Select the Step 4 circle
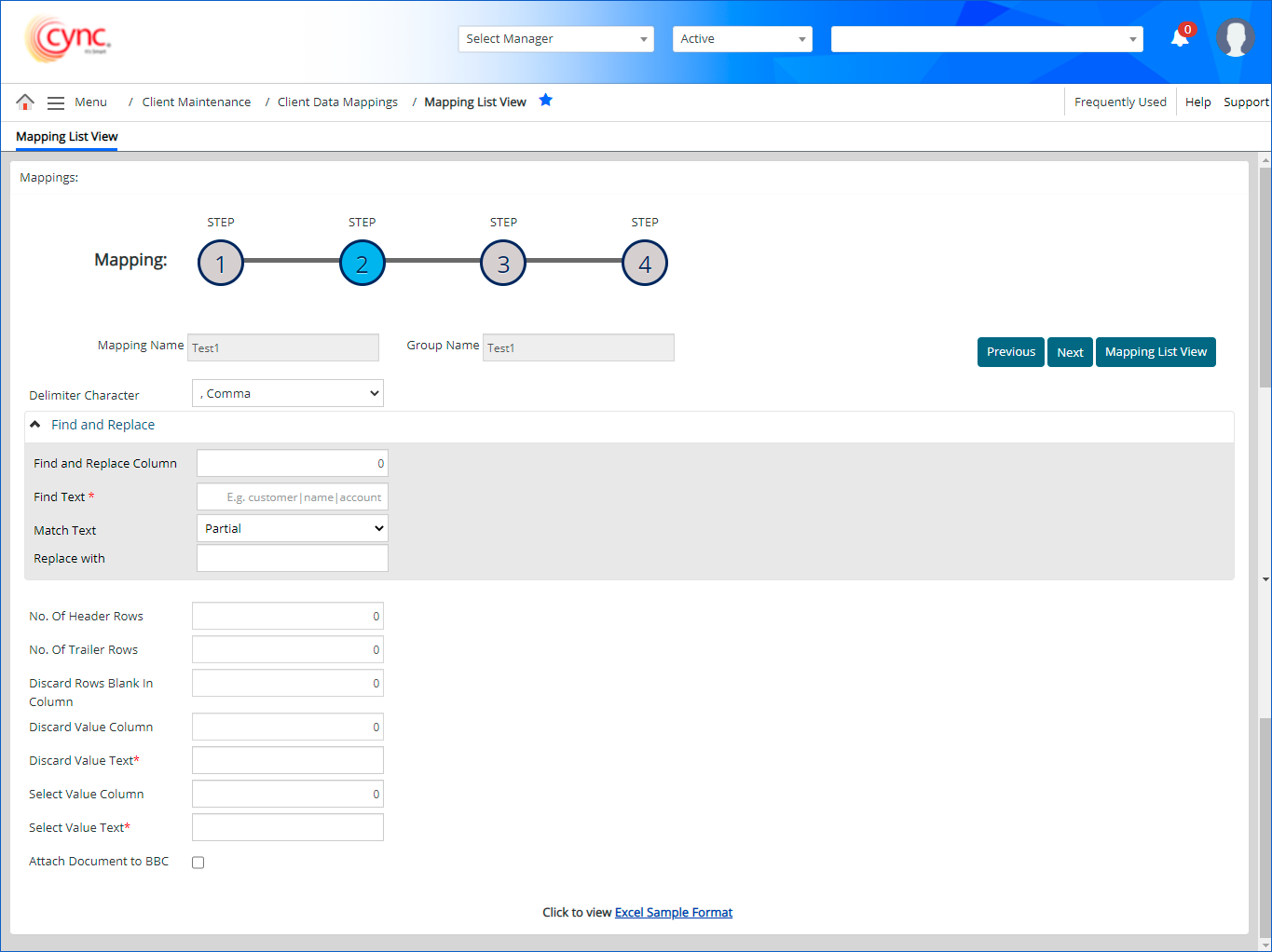 (x=645, y=264)
